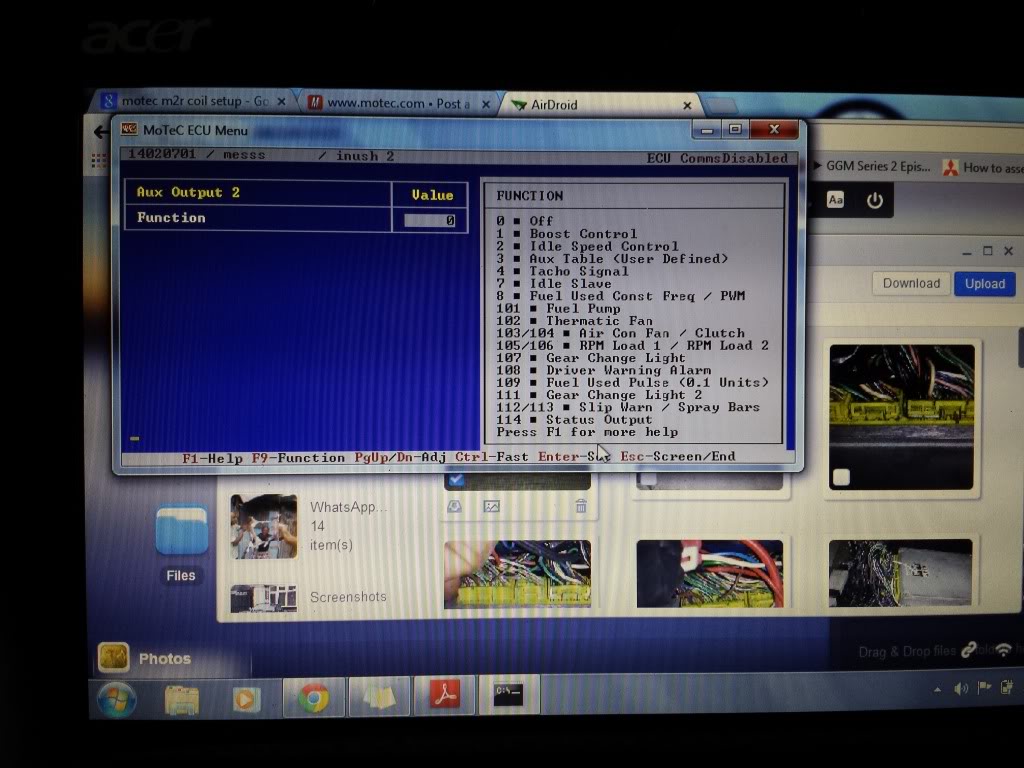
Task: Click '2 Idle Speed Control' entry
Action: [x=587, y=246]
